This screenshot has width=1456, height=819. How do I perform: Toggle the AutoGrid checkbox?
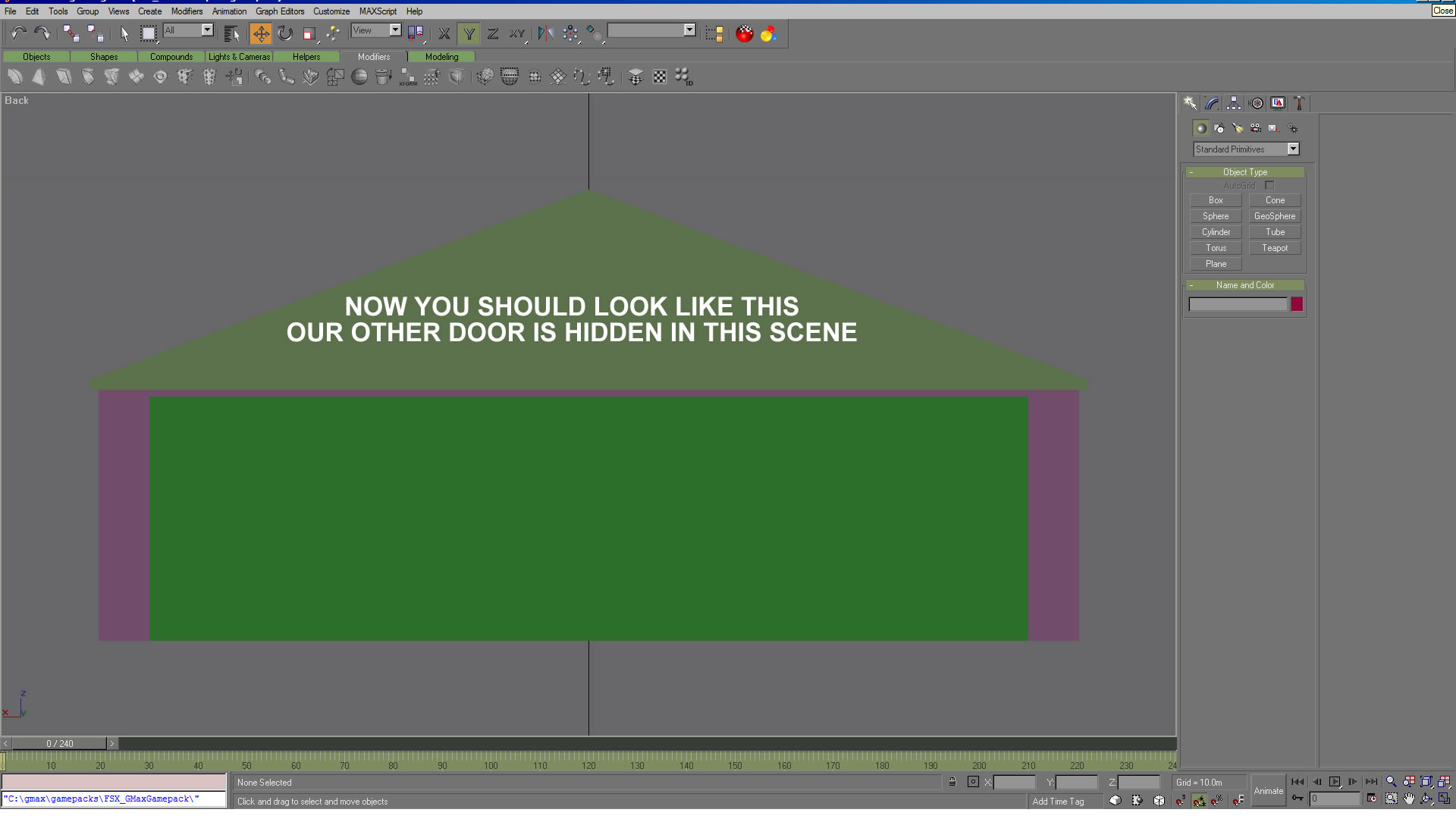(1269, 186)
